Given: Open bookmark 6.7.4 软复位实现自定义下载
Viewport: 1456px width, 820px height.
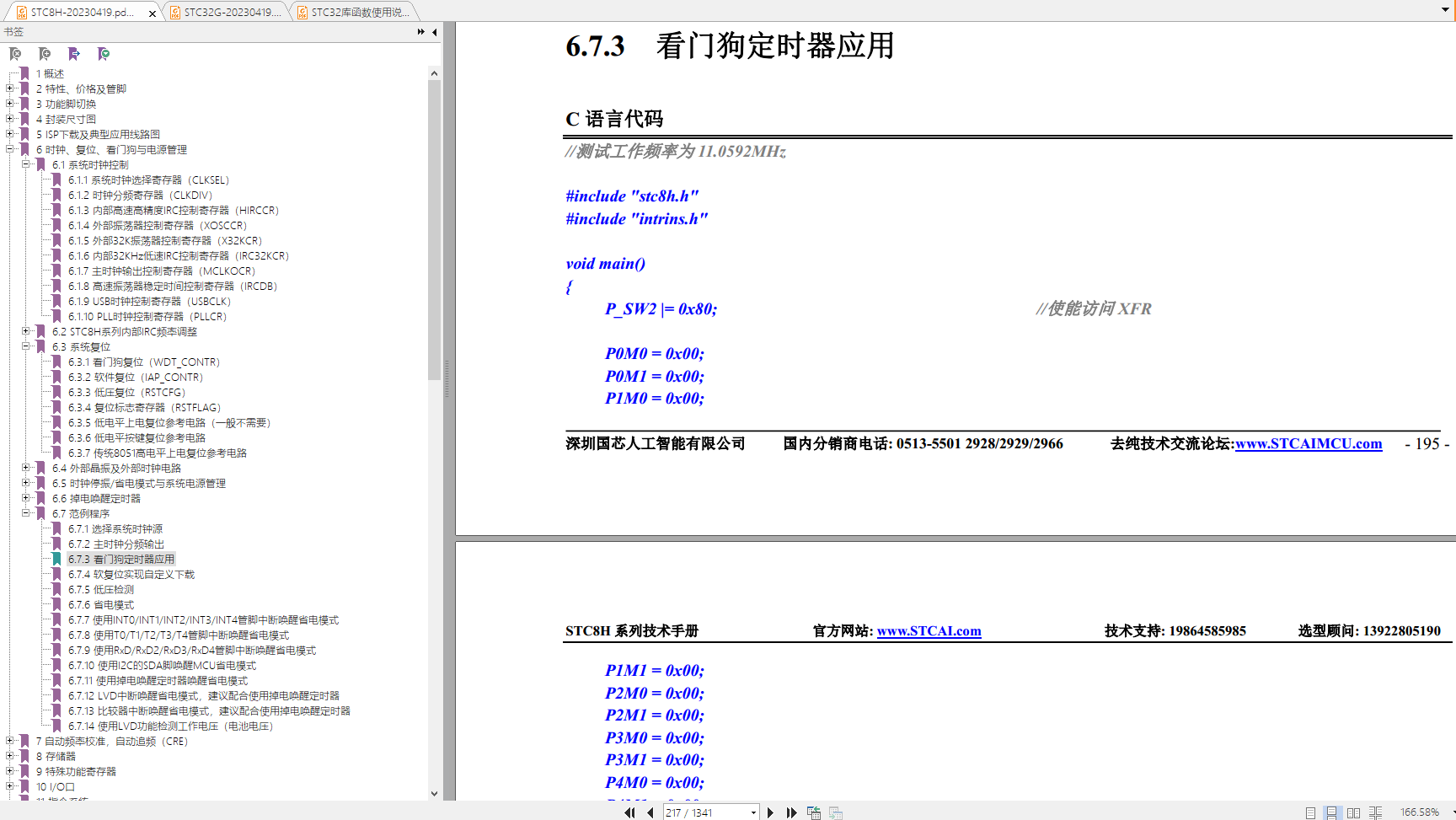Looking at the screenshot, I should point(131,574).
